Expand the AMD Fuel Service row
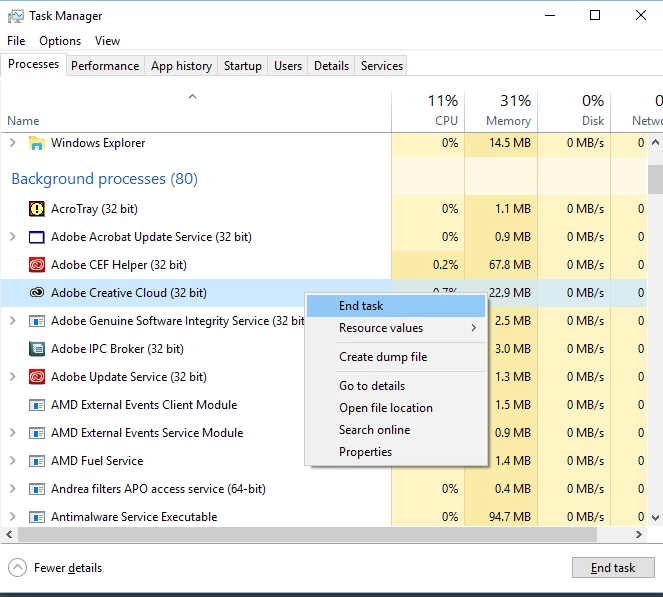The width and height of the screenshot is (663, 597). [x=13, y=461]
